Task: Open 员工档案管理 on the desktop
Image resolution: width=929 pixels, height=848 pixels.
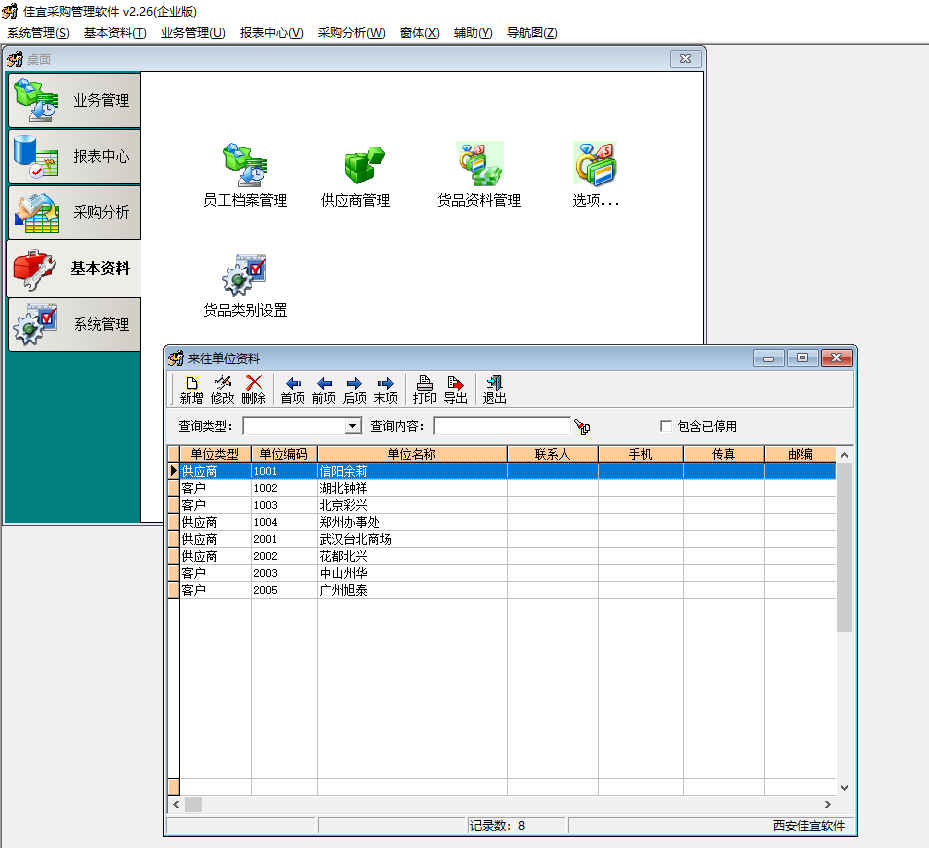Action: click(245, 175)
